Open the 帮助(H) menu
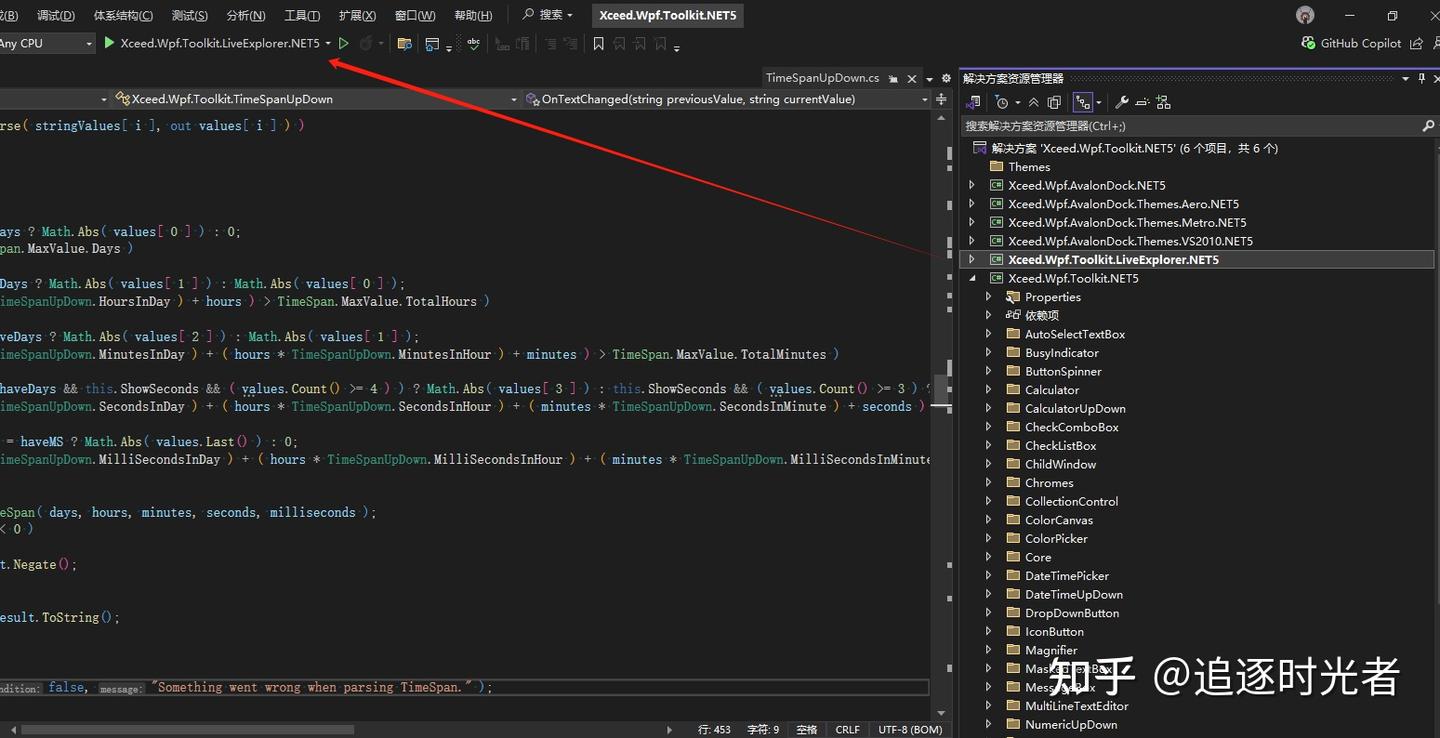1440x738 pixels. 473,15
